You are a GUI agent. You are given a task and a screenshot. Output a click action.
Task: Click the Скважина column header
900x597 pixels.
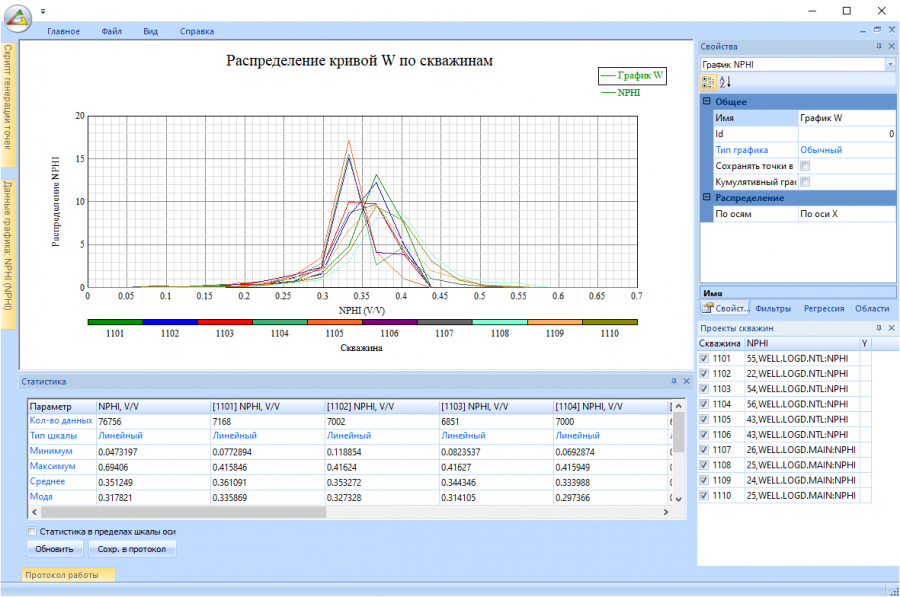[720, 343]
